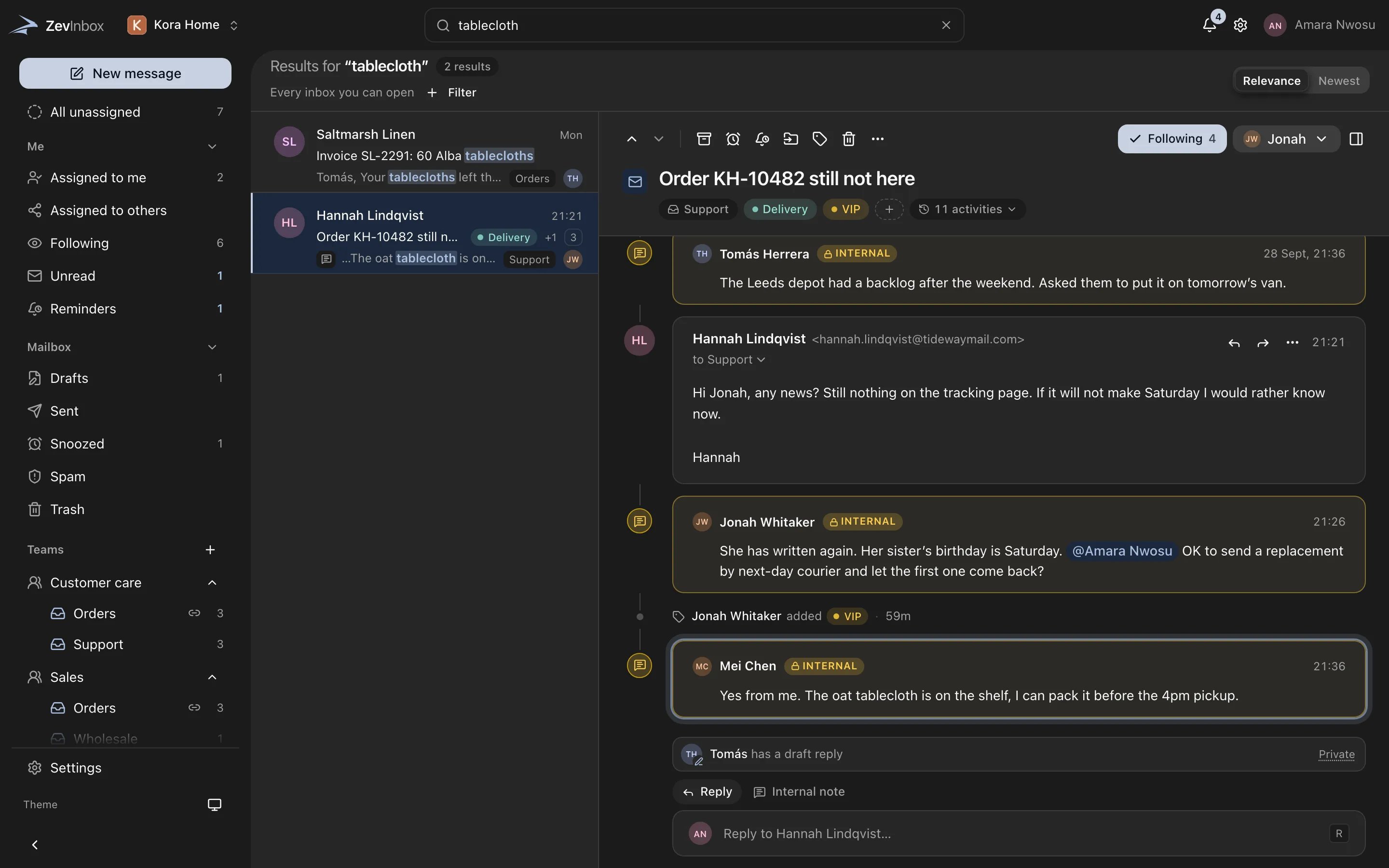Open more actions ellipsis in conversation toolbar
Image resolution: width=1389 pixels, height=868 pixels.
[878, 139]
